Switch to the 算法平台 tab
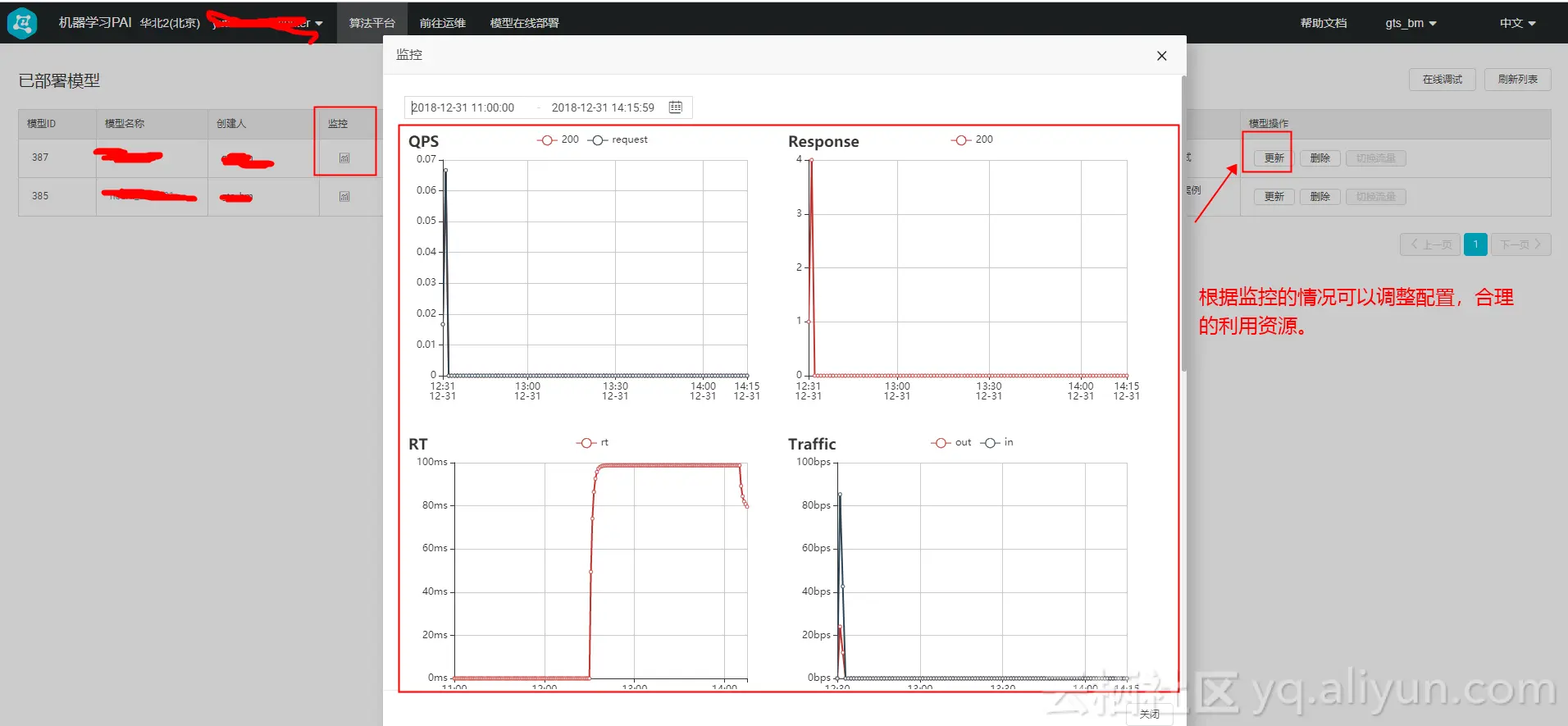Viewport: 1568px width, 726px height. tap(372, 23)
